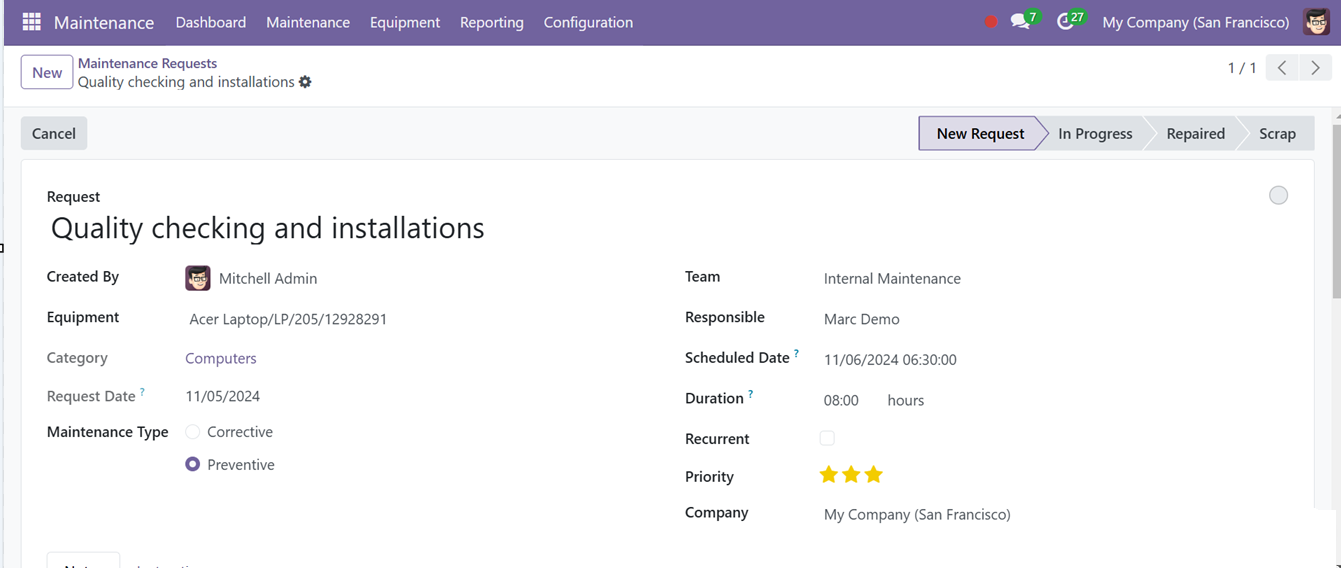Open the Equipment menu
Screen dimensions: 1341x568
click(x=405, y=22)
